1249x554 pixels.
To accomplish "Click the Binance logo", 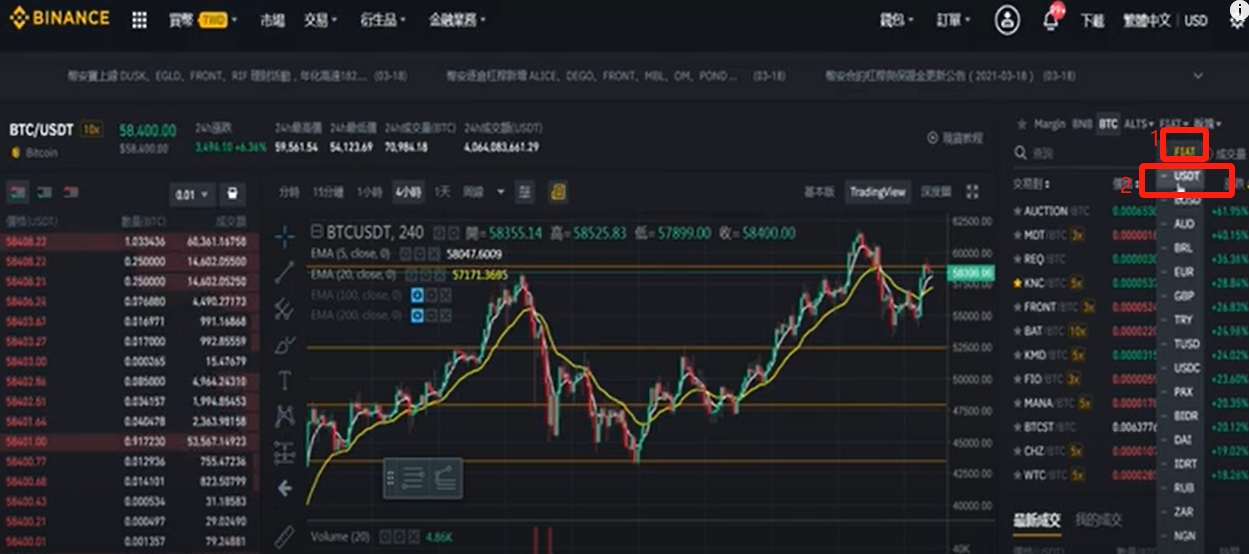I will 58,19.
